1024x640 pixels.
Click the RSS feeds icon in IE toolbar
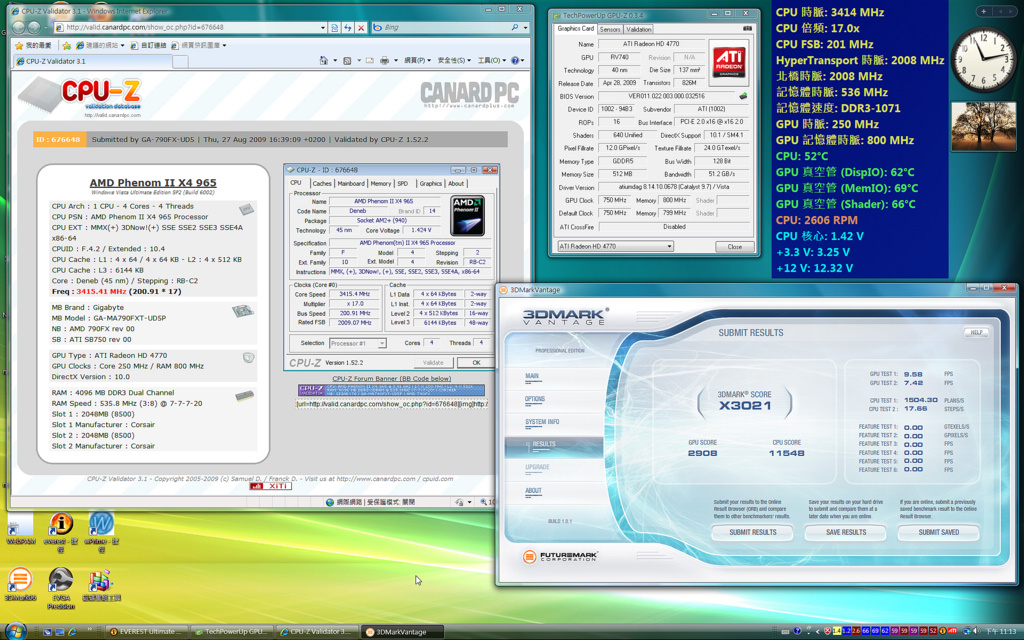click(x=347, y=60)
